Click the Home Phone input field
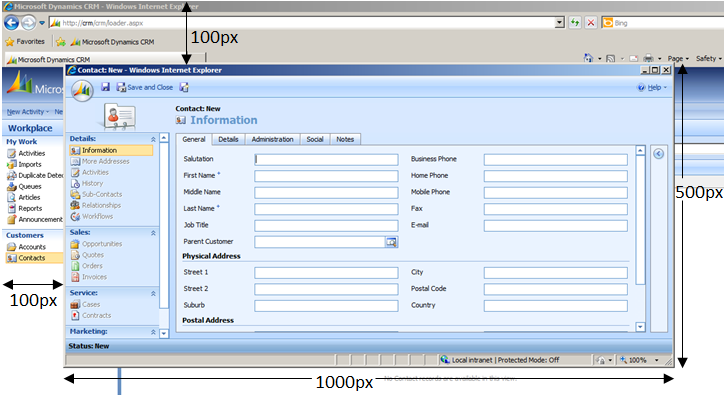 pyautogui.click(x=555, y=176)
